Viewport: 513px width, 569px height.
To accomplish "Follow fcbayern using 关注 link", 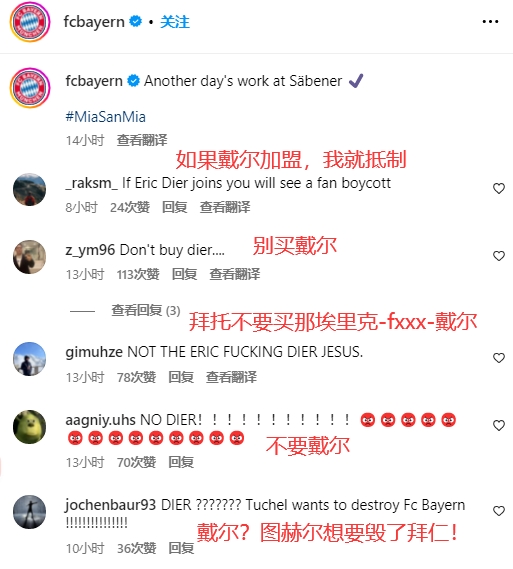I will click(175, 22).
